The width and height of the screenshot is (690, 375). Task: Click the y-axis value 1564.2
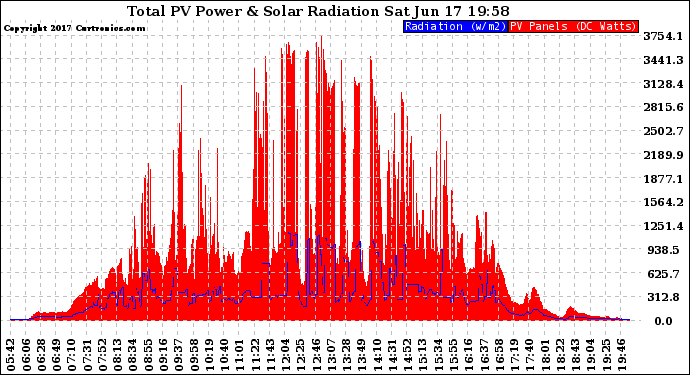[x=663, y=202]
